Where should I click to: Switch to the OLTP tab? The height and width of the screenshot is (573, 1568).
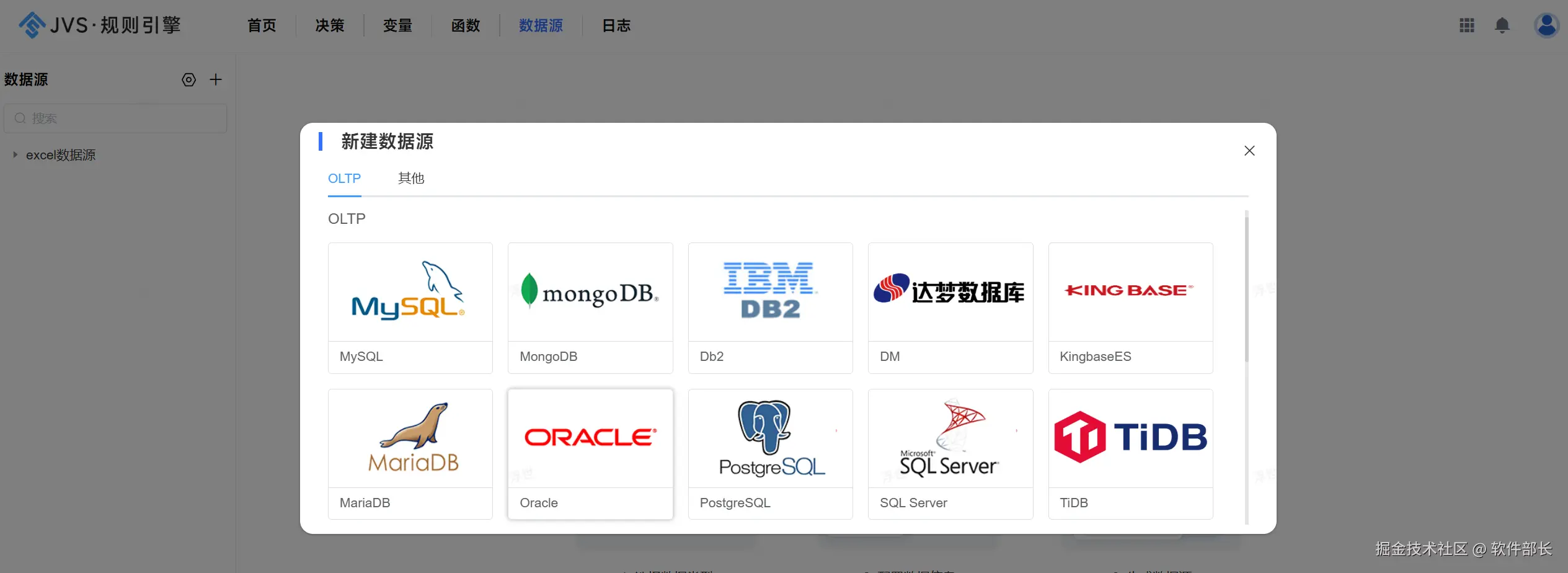coord(344,179)
